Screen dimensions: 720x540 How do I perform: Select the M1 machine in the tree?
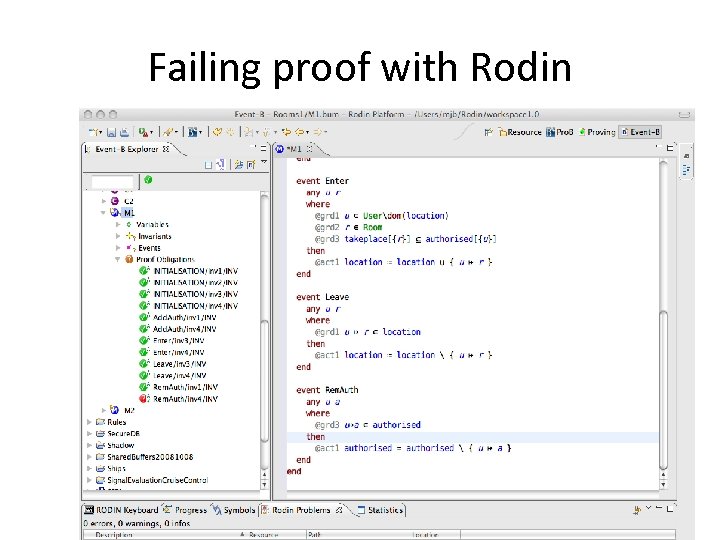[129, 213]
